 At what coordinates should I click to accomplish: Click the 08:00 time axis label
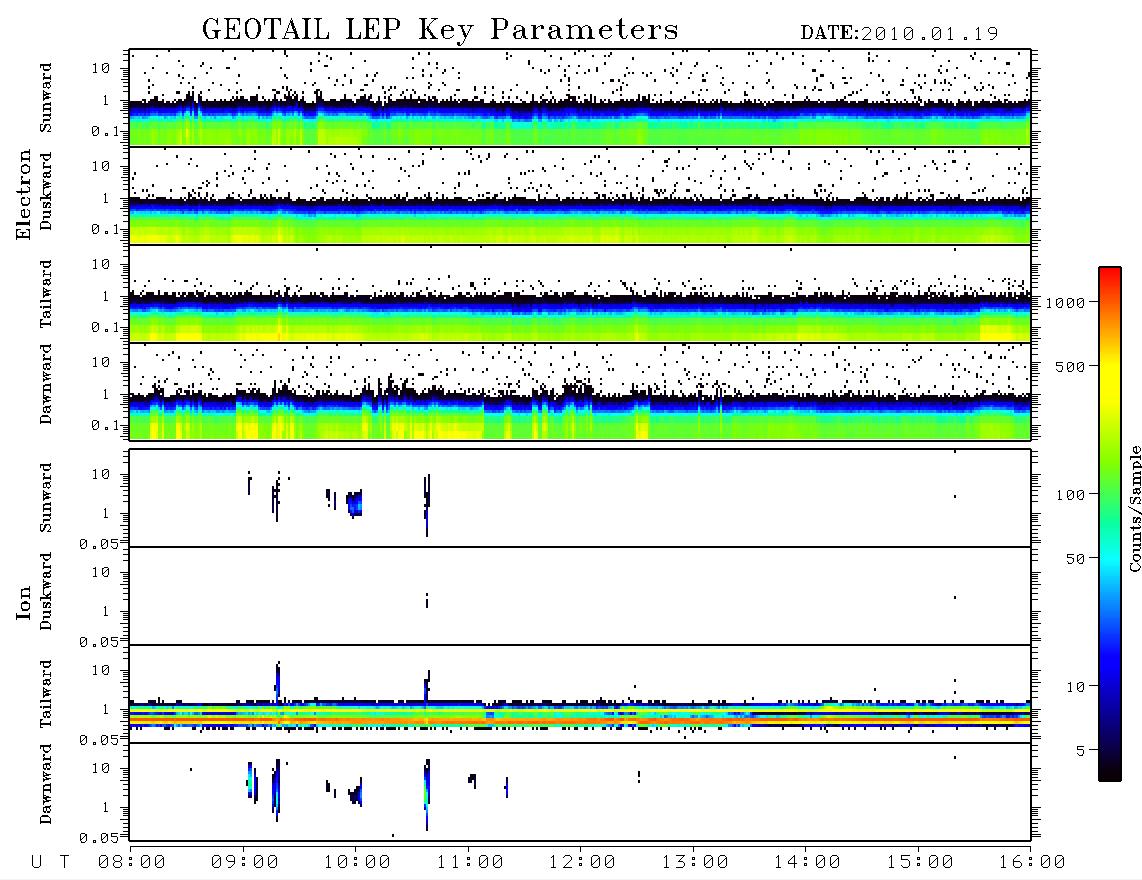click(x=132, y=862)
